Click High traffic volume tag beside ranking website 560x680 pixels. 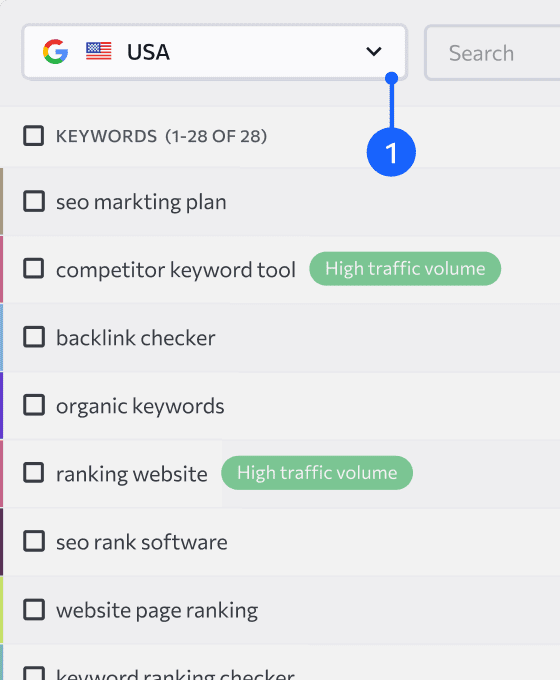click(317, 473)
